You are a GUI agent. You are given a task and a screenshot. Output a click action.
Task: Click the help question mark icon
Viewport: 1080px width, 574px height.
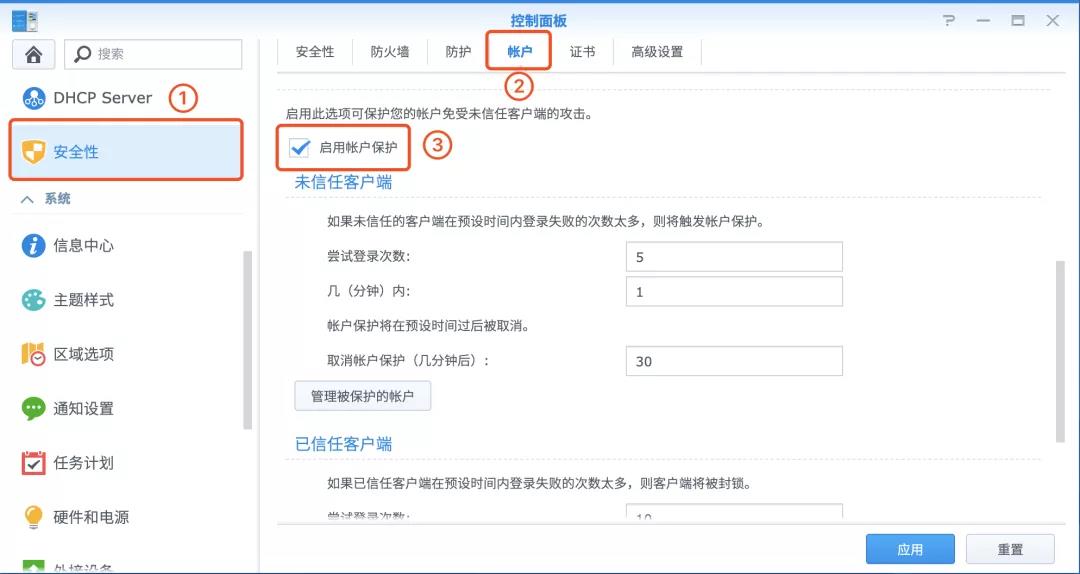(x=949, y=21)
